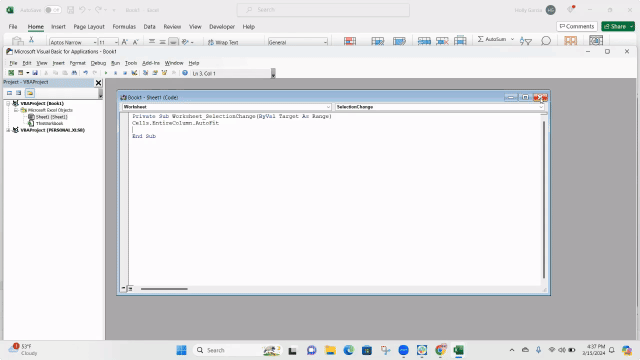The width and height of the screenshot is (640, 360).
Task: Click the Find & Select magnifier icon in ribbon
Action: (546, 41)
